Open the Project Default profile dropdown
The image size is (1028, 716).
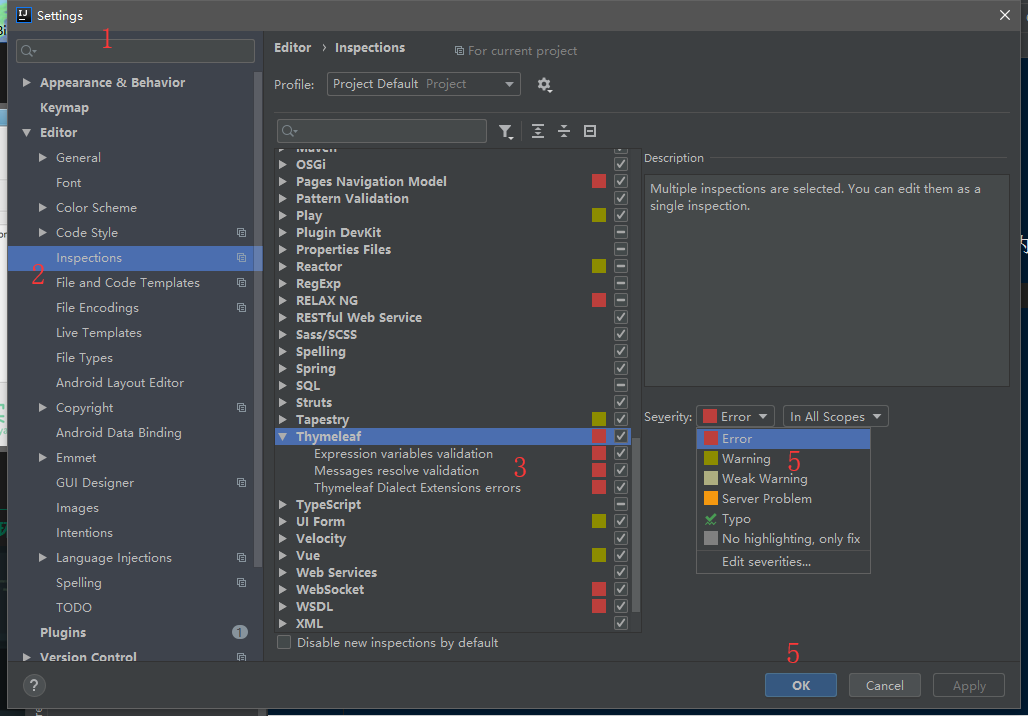(423, 85)
